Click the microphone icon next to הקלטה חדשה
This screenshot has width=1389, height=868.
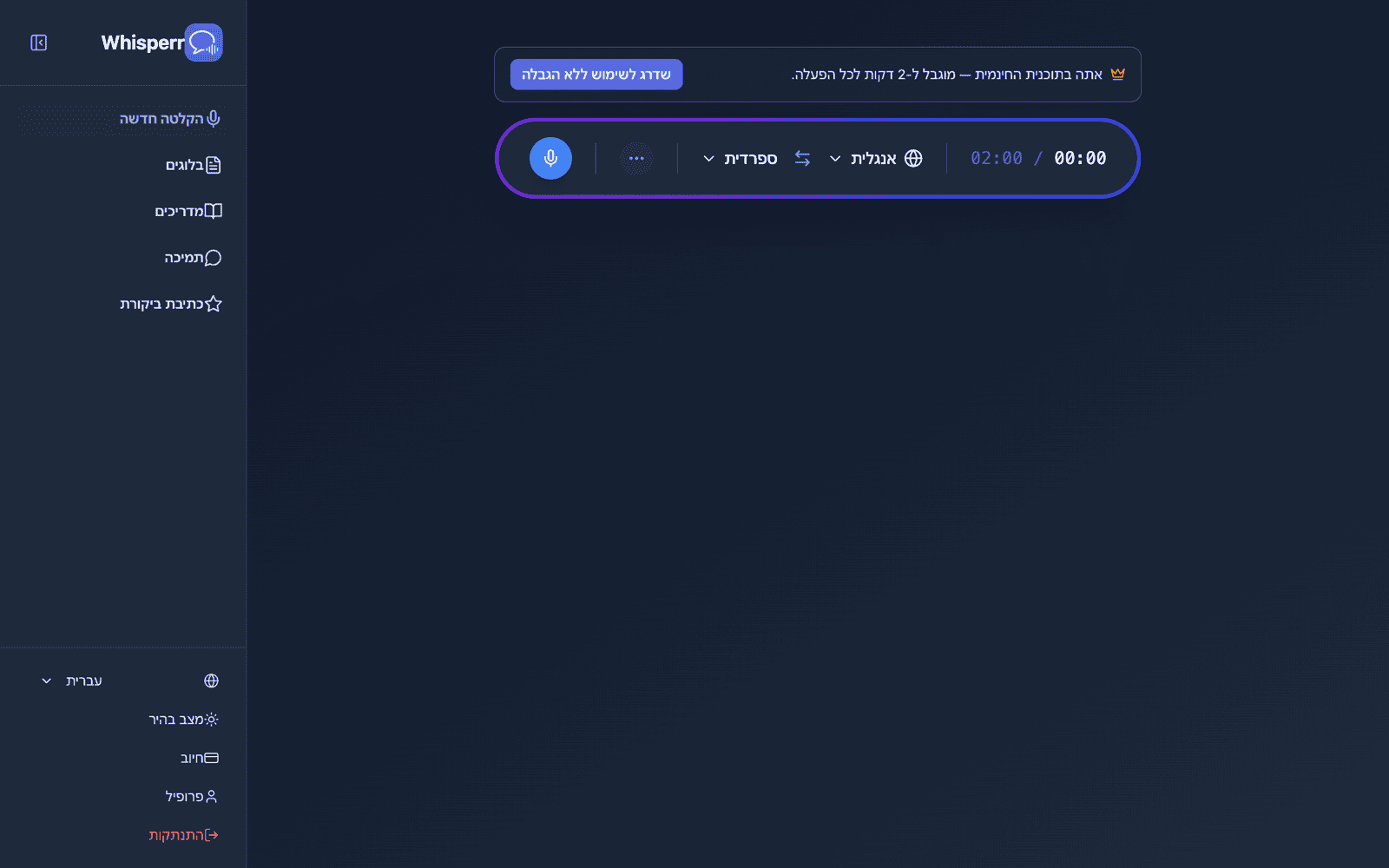(x=214, y=119)
